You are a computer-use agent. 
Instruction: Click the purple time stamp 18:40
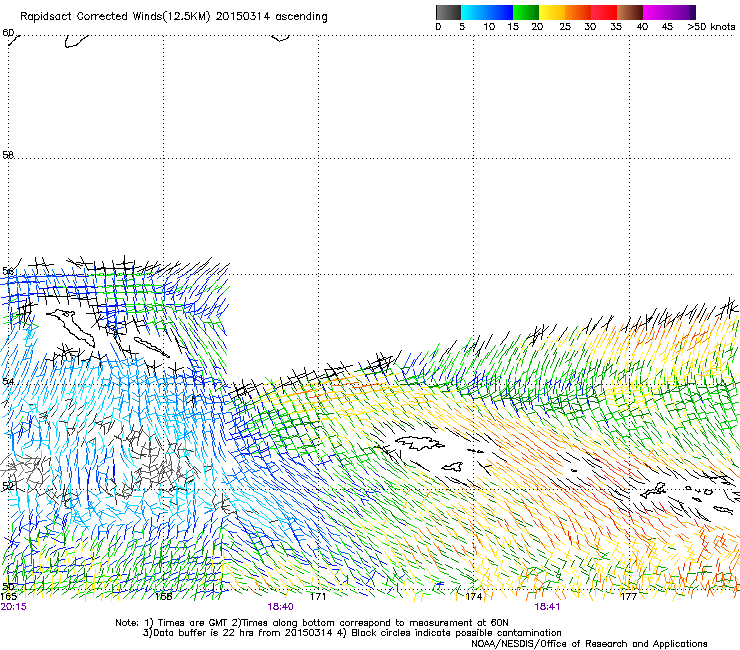(x=280, y=607)
